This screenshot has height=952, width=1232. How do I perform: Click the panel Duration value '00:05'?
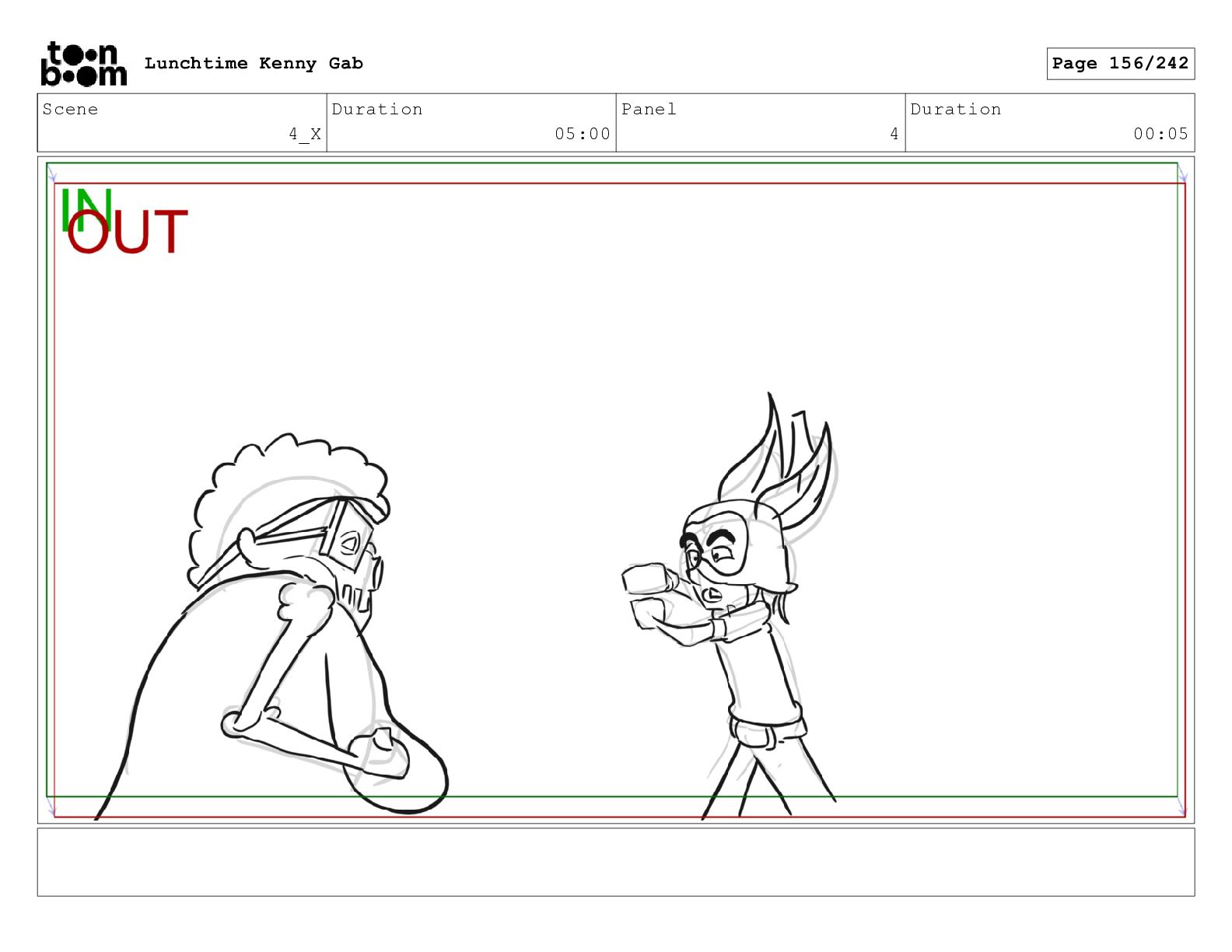pyautogui.click(x=1160, y=134)
